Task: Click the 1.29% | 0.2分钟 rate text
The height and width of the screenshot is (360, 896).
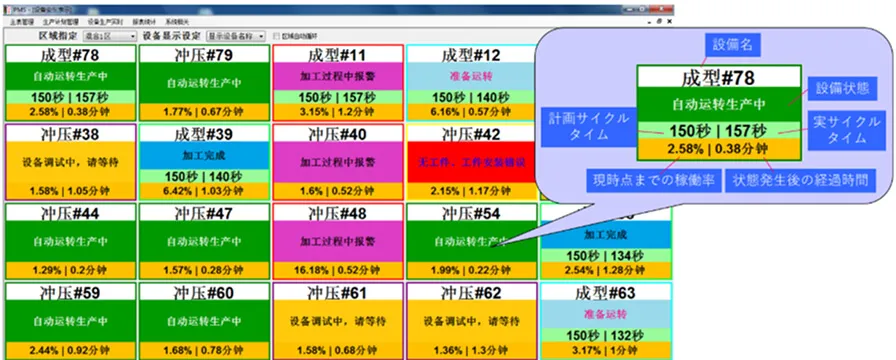Action: tap(70, 270)
